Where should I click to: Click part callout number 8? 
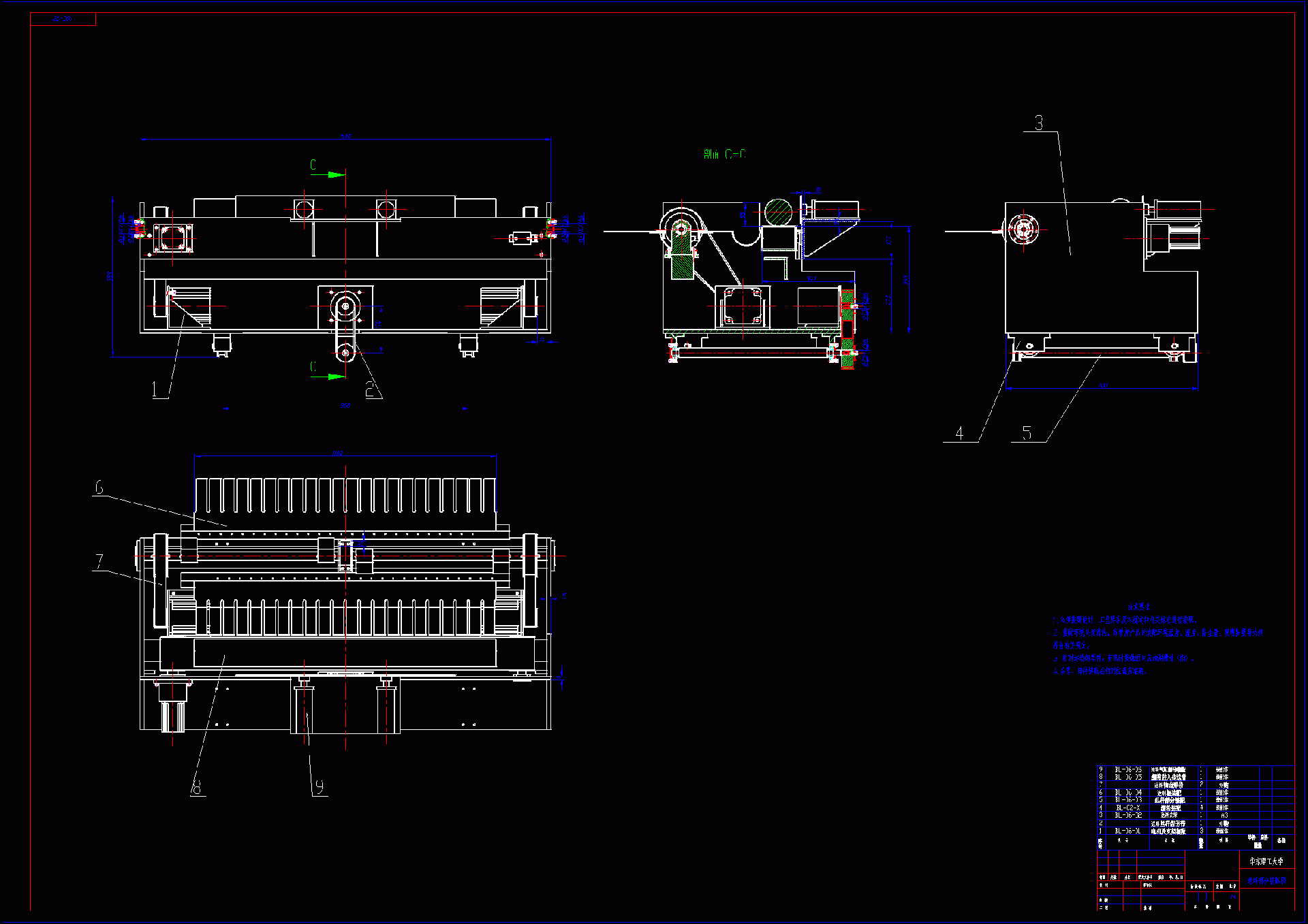click(197, 787)
